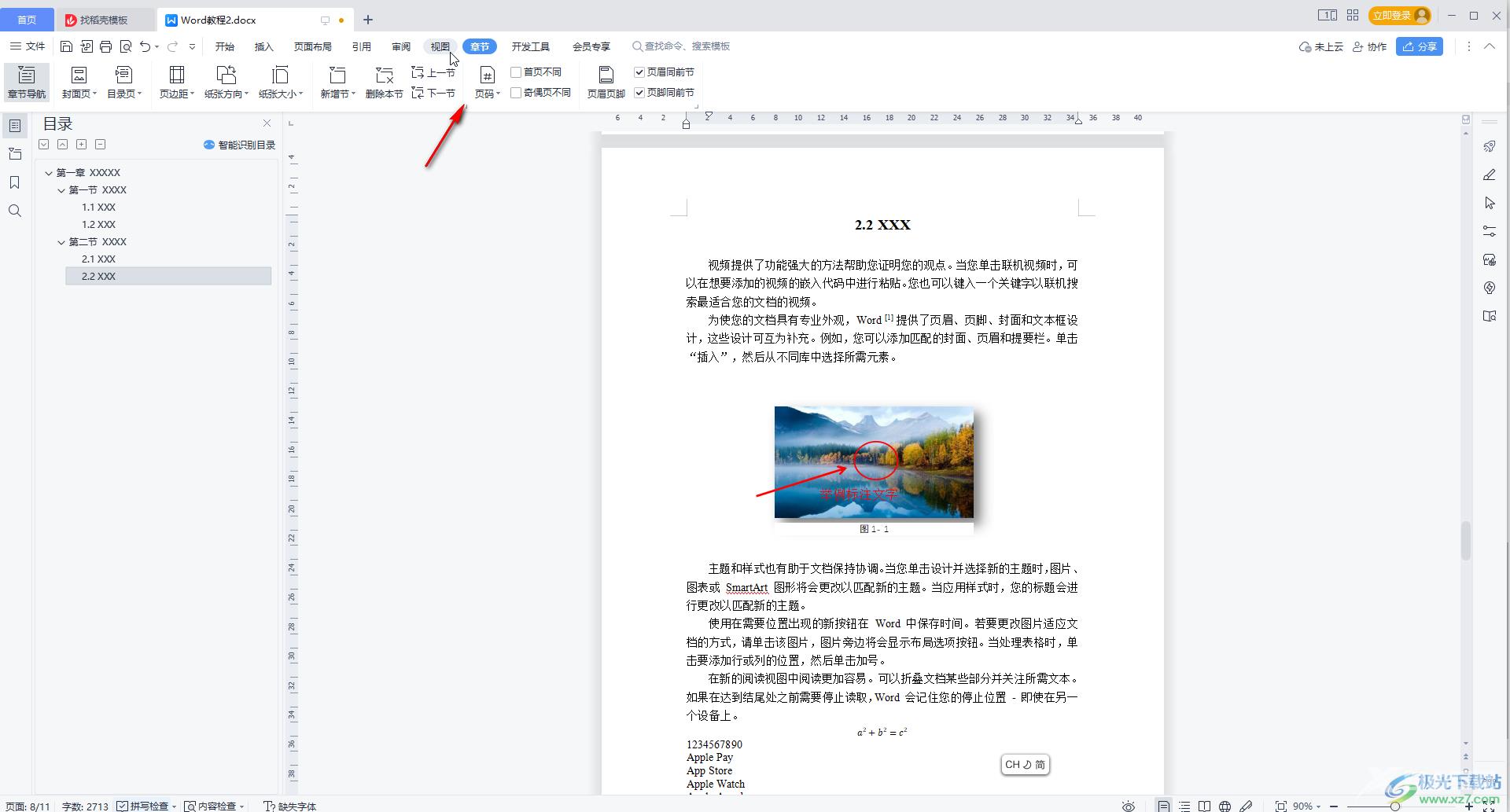Click the fit-page icon beside the zoom percentage

click(1281, 806)
